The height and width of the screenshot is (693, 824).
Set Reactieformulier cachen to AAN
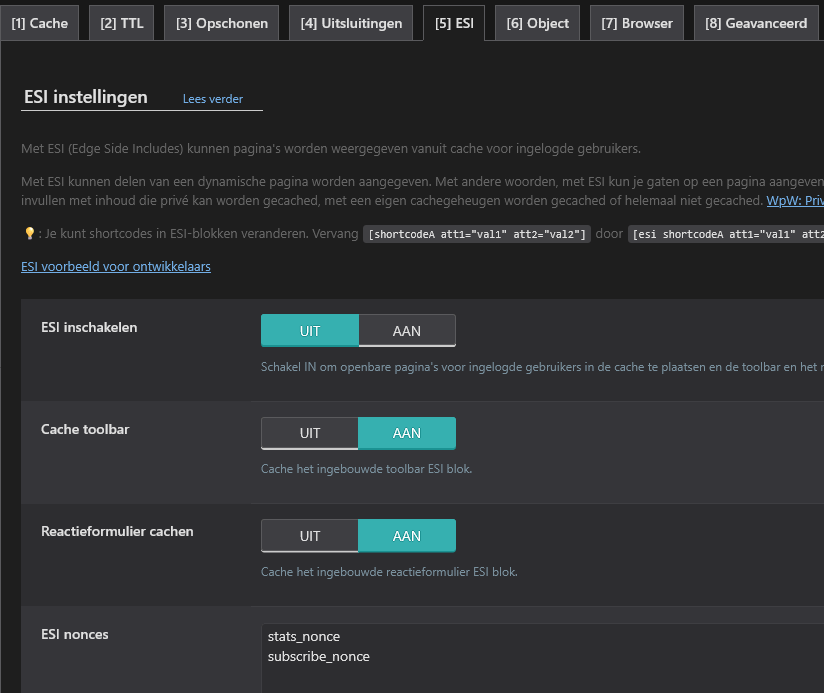tap(407, 536)
